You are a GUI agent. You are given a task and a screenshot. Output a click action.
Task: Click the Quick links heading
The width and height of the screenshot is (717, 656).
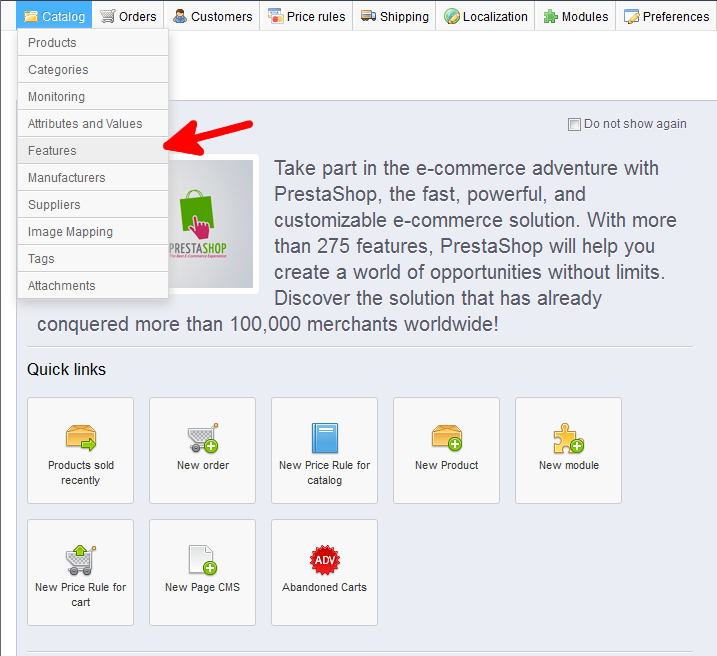[x=66, y=369]
